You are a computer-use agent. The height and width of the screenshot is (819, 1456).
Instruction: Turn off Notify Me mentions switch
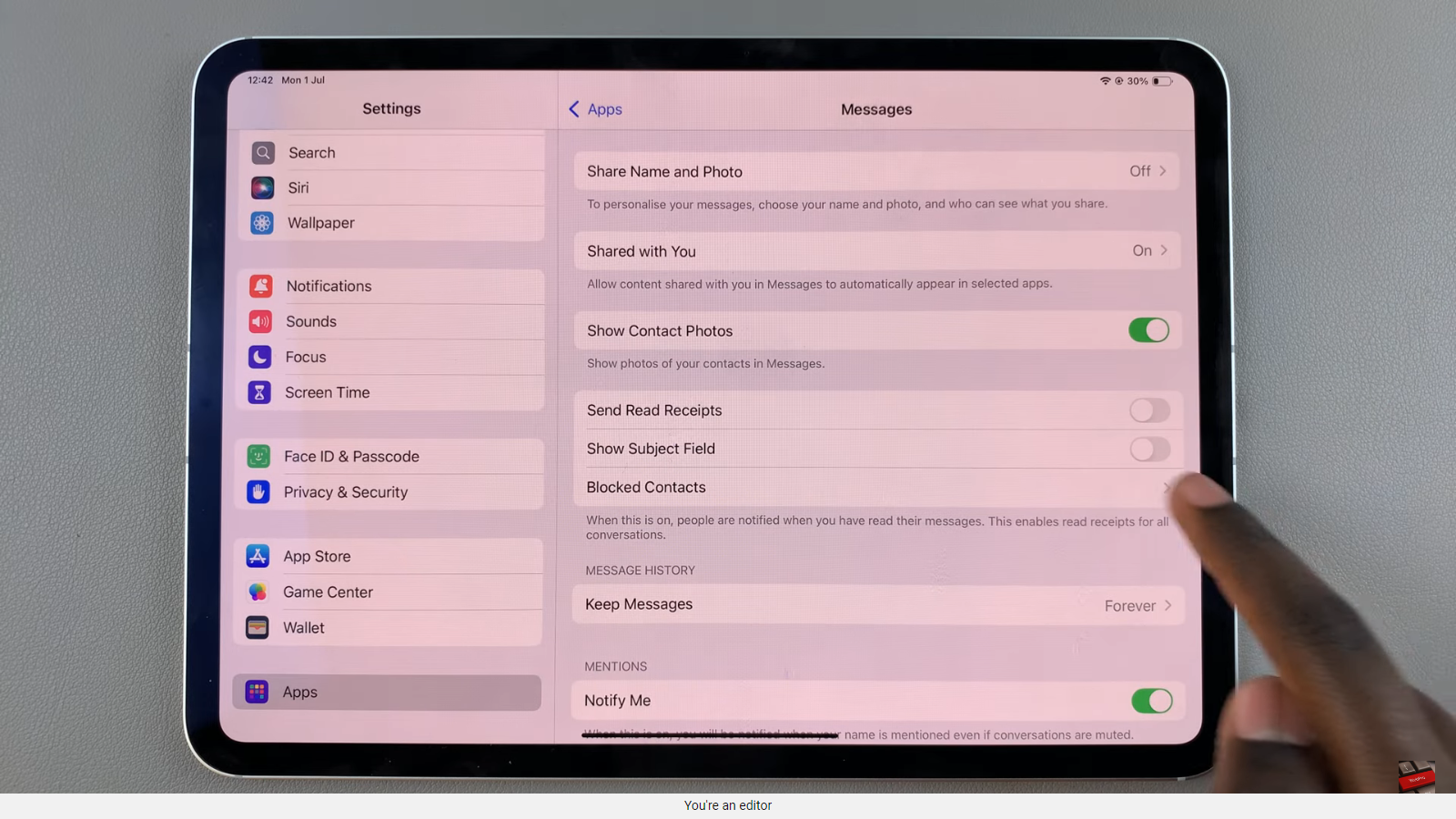click(1152, 701)
